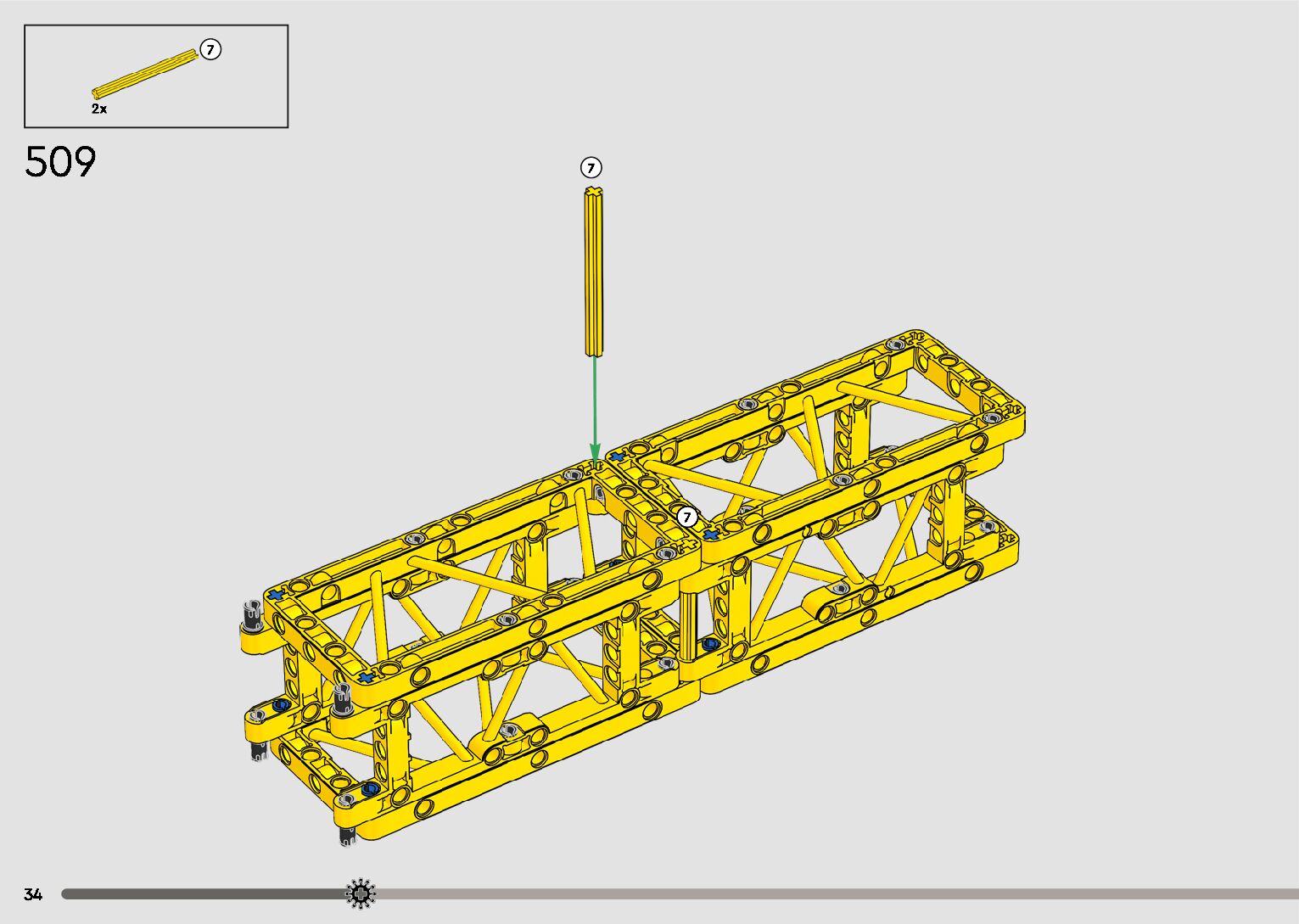Click the gear-shaped progress marker
Image resolution: width=1299 pixels, height=924 pixels.
[x=361, y=893]
